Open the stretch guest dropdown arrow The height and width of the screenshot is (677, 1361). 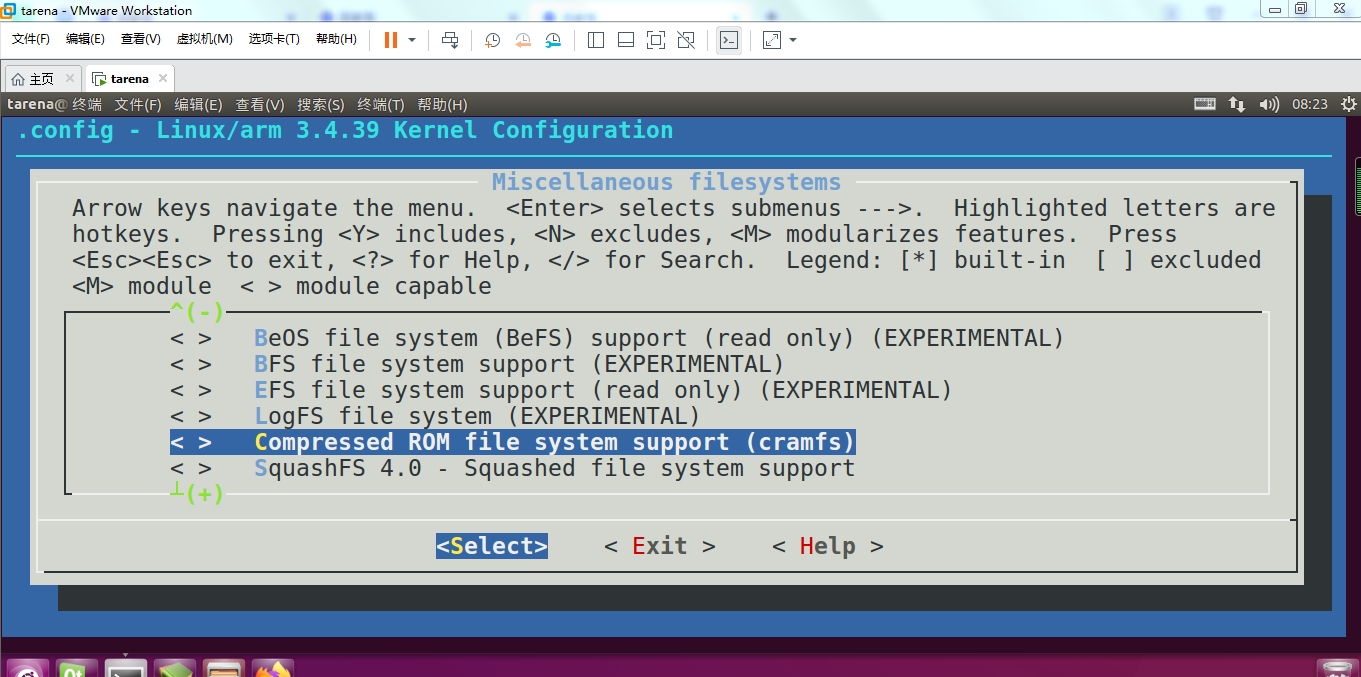coord(793,40)
